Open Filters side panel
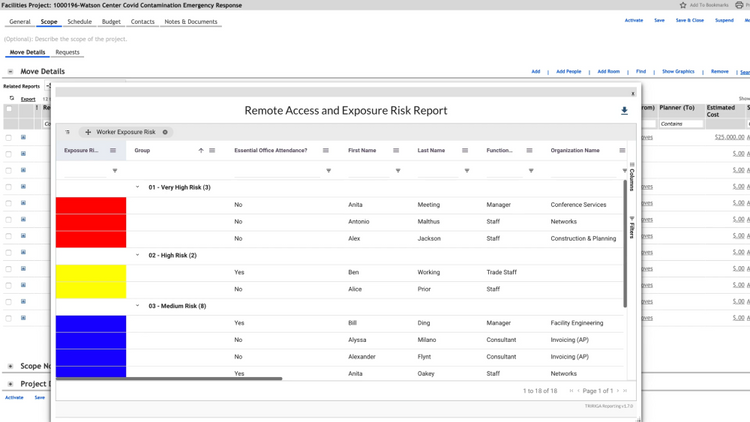This screenshot has width=750, height=422. click(632, 228)
